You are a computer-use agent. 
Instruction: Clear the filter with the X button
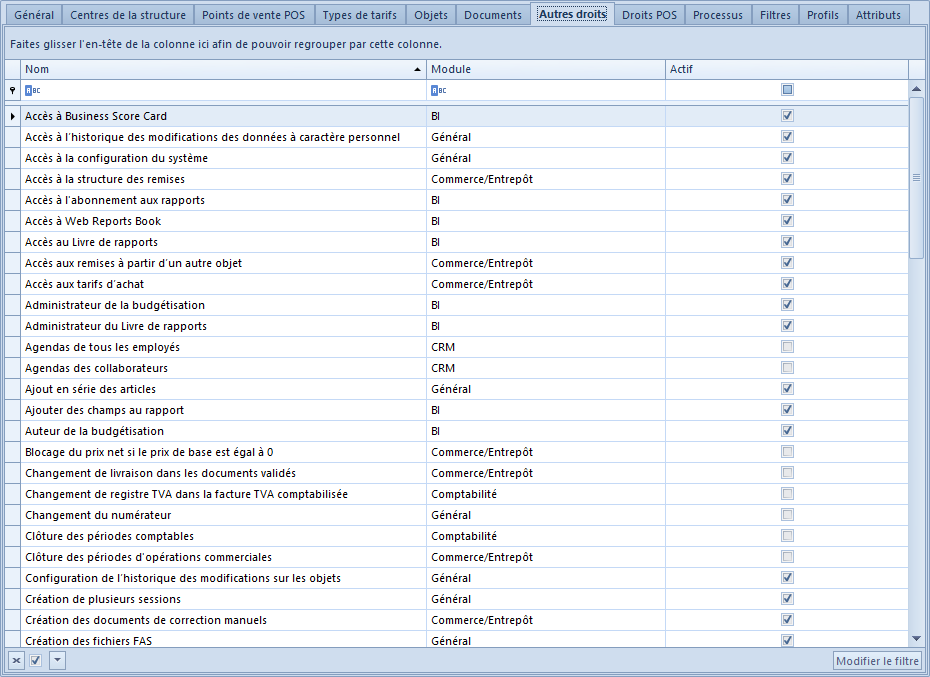pos(17,660)
